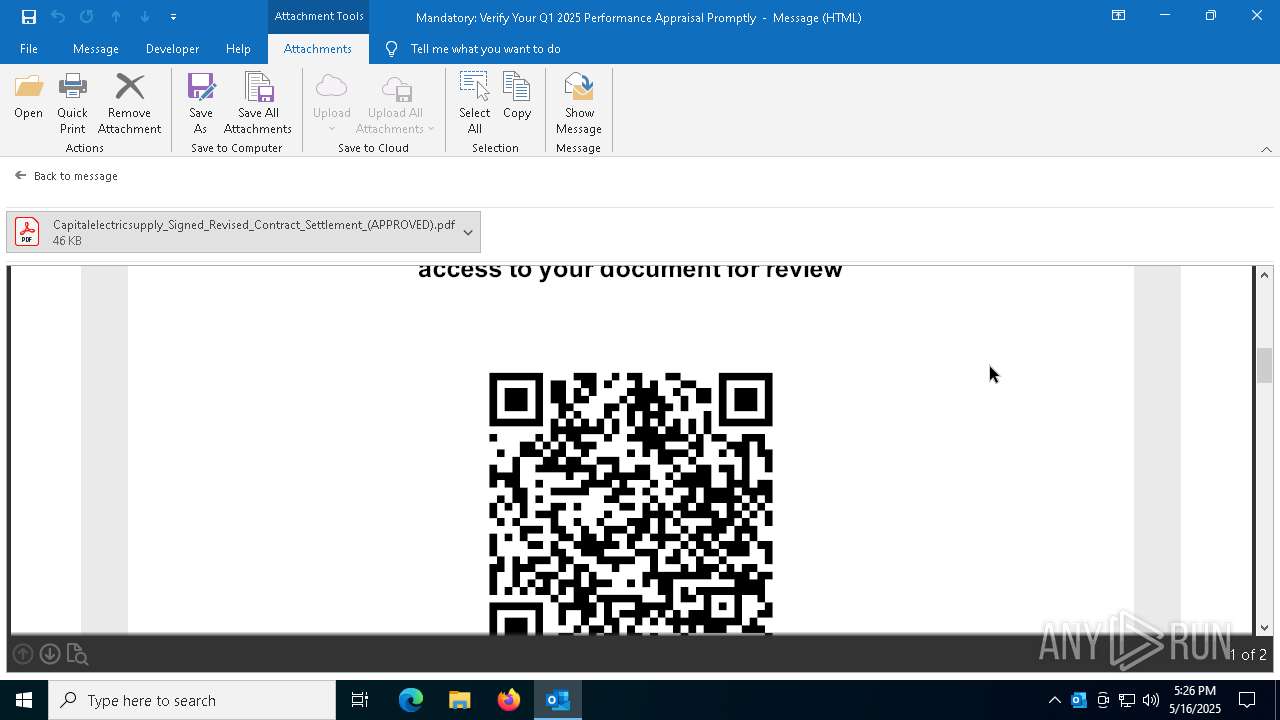Click the Outlook tray icon

pos(1079,700)
